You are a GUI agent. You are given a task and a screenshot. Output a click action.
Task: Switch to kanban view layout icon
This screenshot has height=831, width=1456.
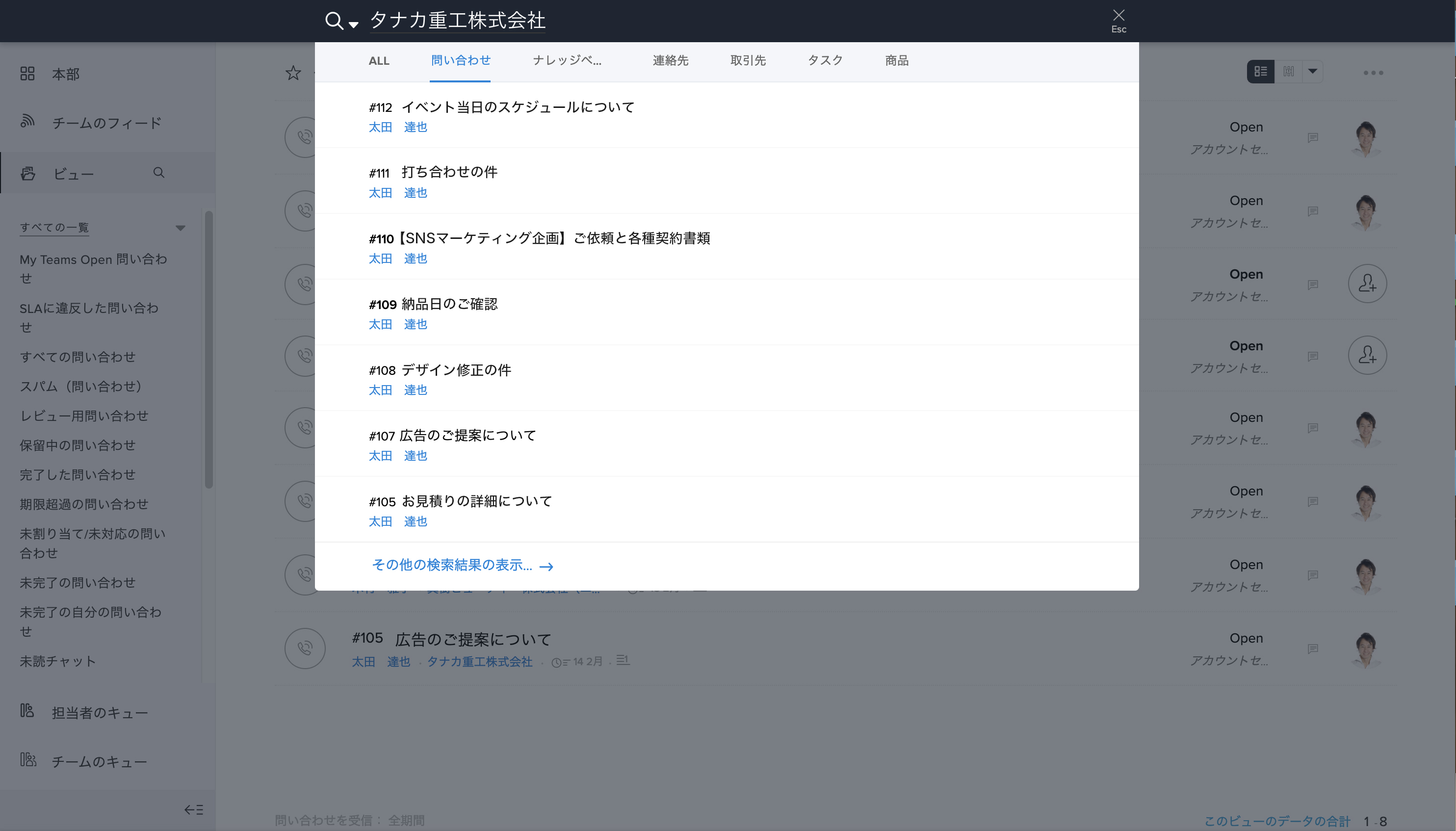[x=1288, y=71]
